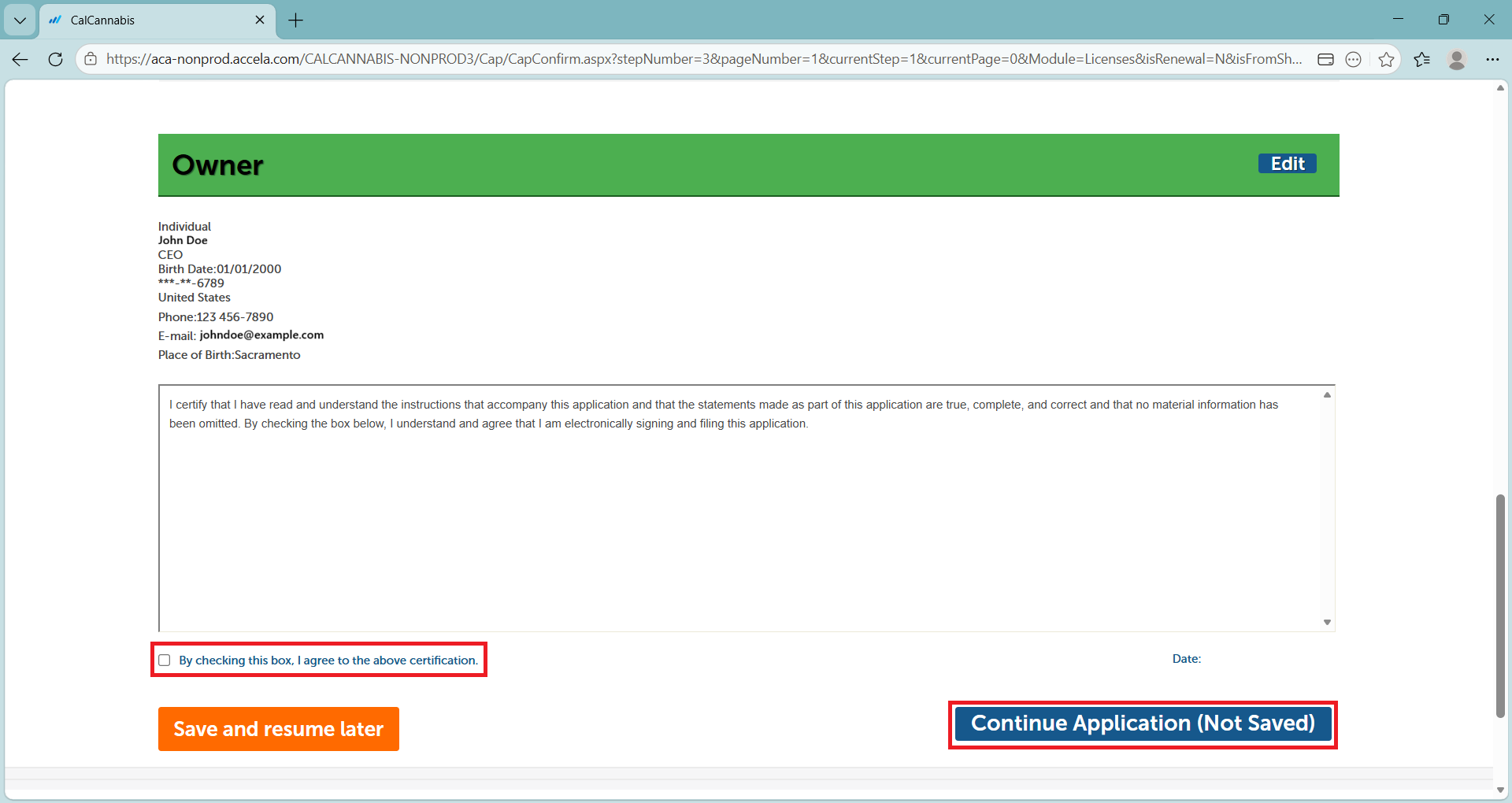The height and width of the screenshot is (803, 1512).
Task: Click the Birth Date:01/01/2000 text
Action: 220,269
